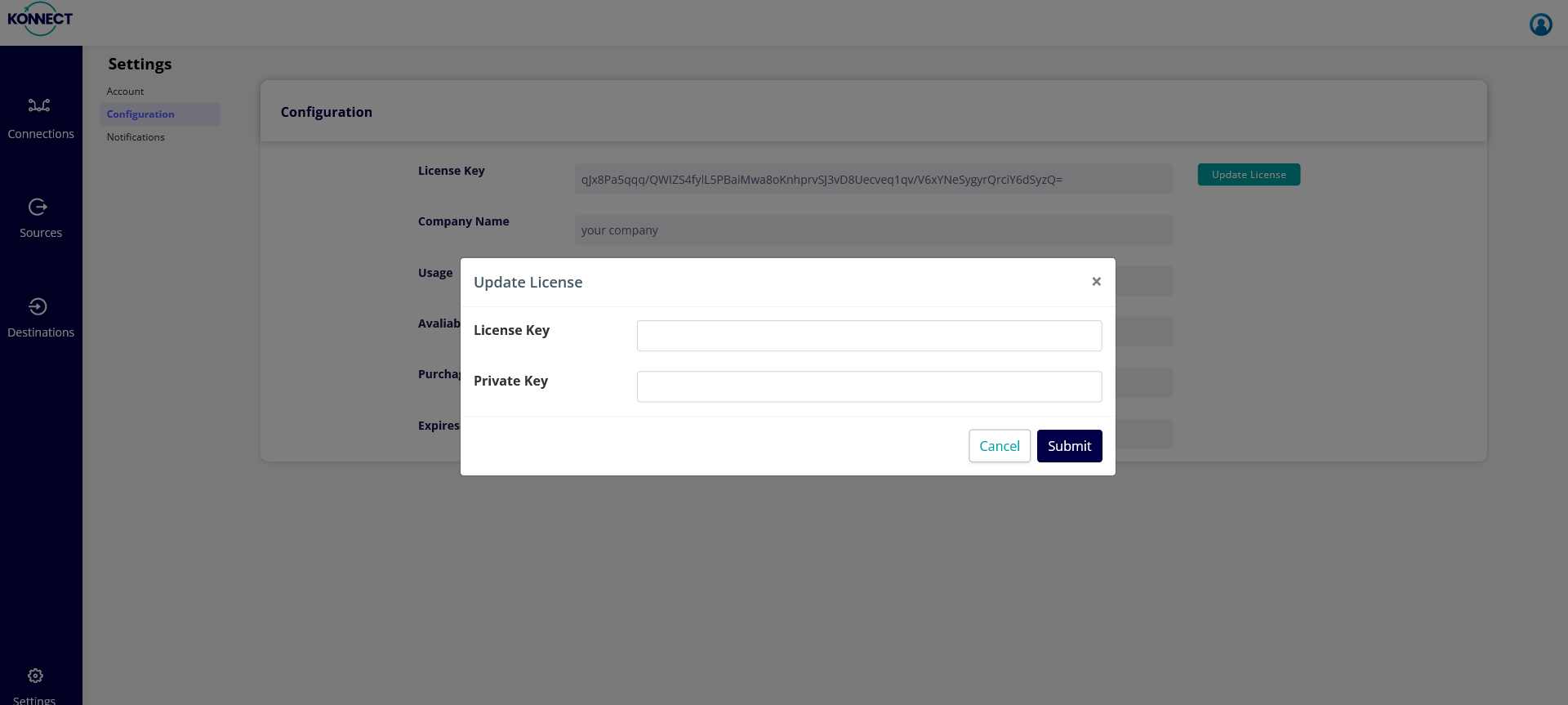Image resolution: width=1568 pixels, height=705 pixels.
Task: Click the Connections sidebar label
Action: pos(41,134)
